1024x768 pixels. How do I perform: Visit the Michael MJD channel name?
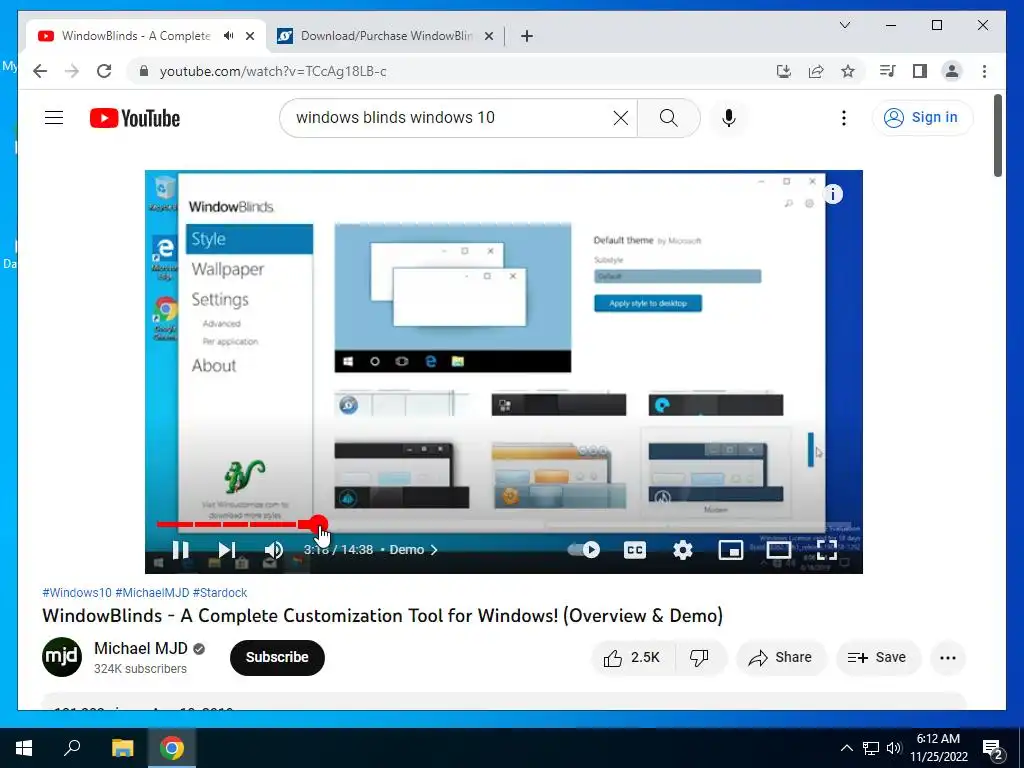[140, 648]
